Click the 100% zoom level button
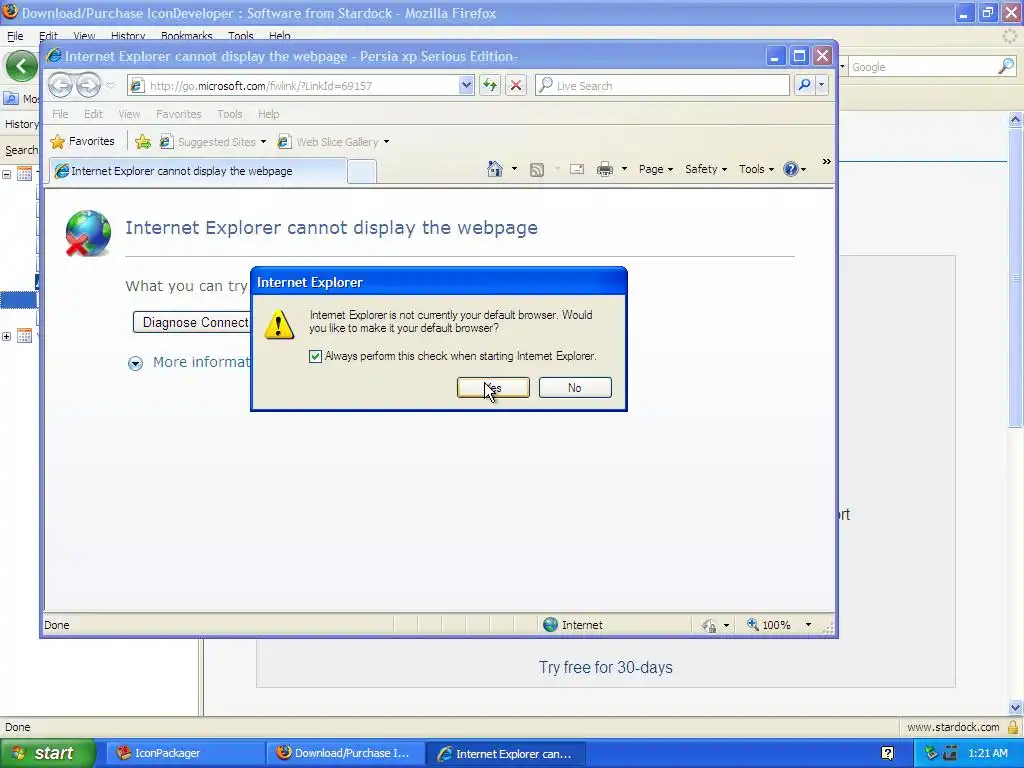 769,625
